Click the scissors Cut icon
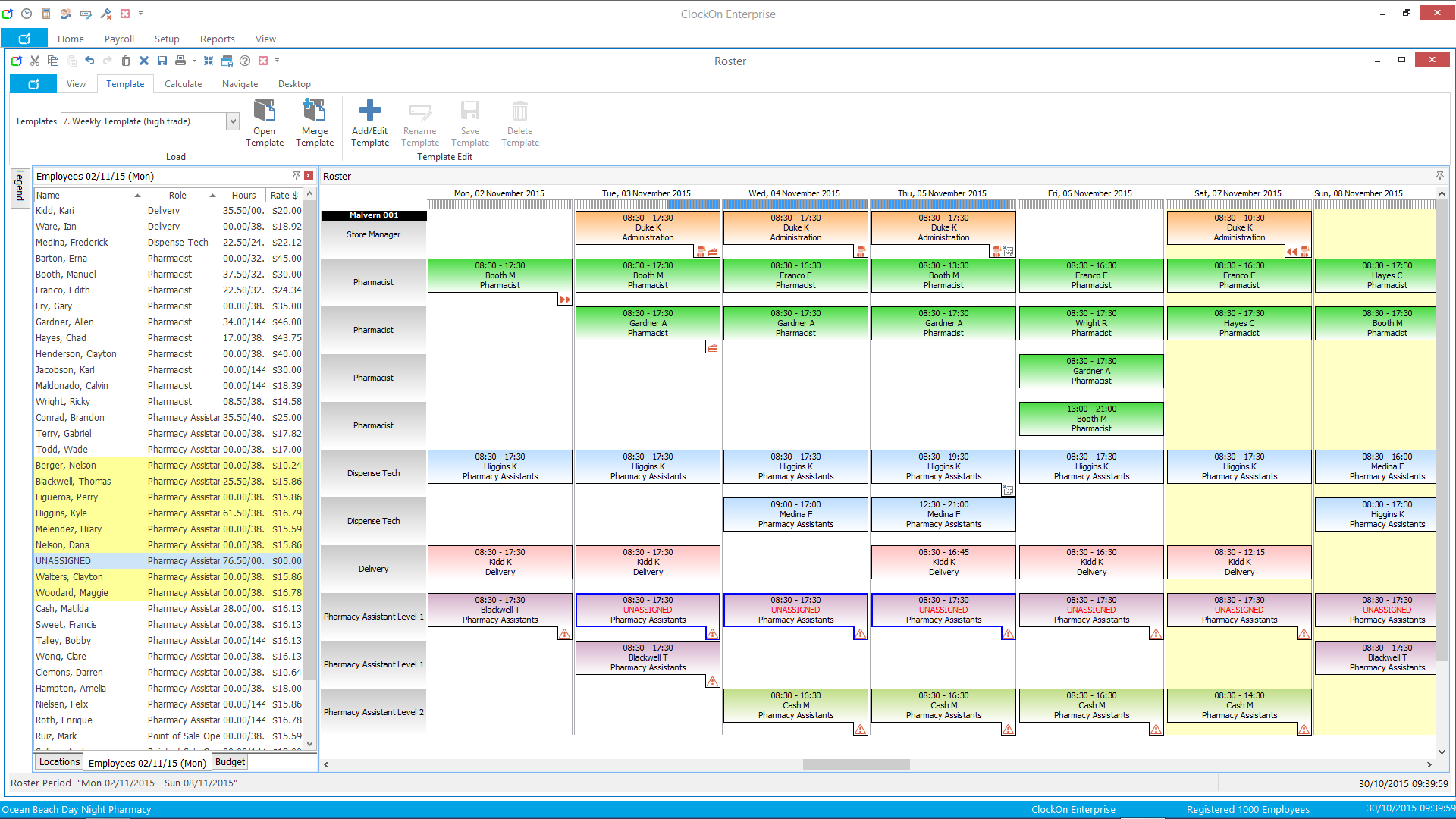Image resolution: width=1456 pixels, height=819 pixels. click(35, 61)
